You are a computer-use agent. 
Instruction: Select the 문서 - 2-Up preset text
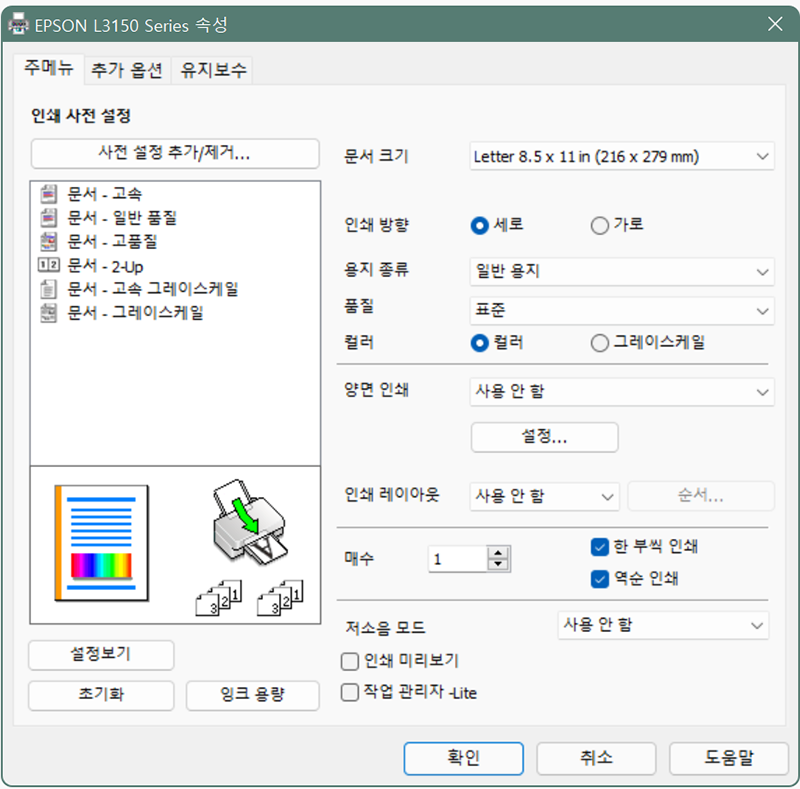(105, 265)
